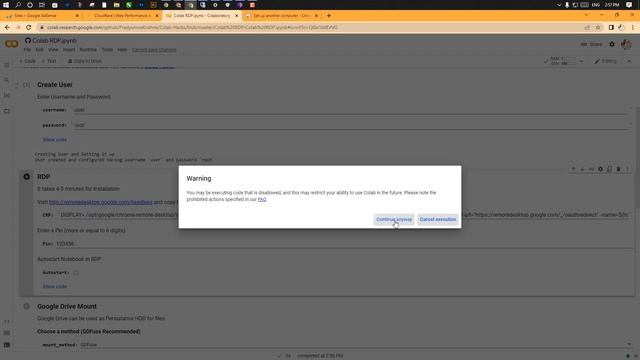Add a new Code cell
This screenshot has width=640, height=360.
pyautogui.click(x=27, y=61)
